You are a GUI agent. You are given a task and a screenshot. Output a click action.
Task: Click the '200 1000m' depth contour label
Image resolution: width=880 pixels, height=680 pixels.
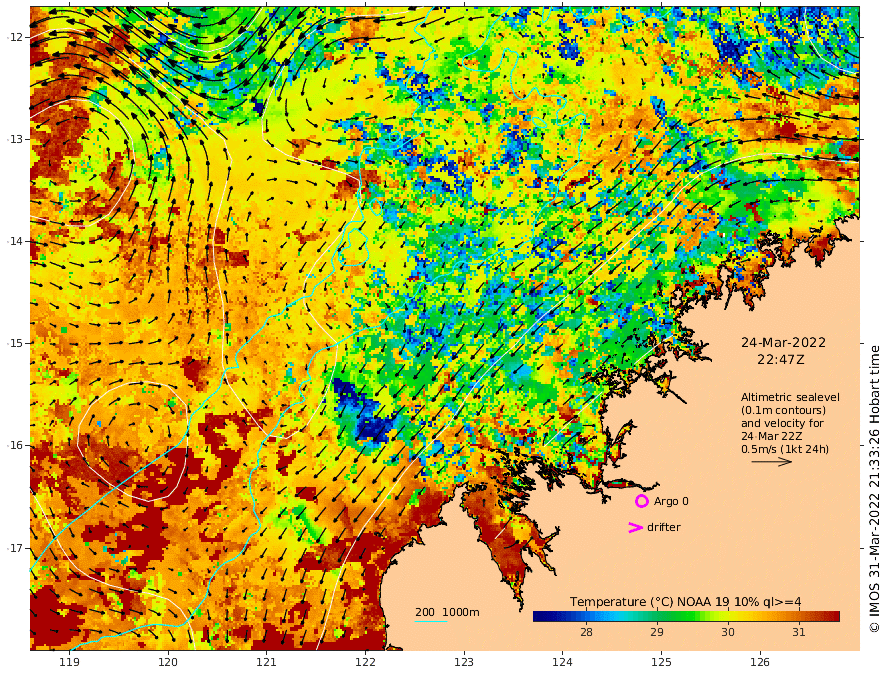[447, 612]
